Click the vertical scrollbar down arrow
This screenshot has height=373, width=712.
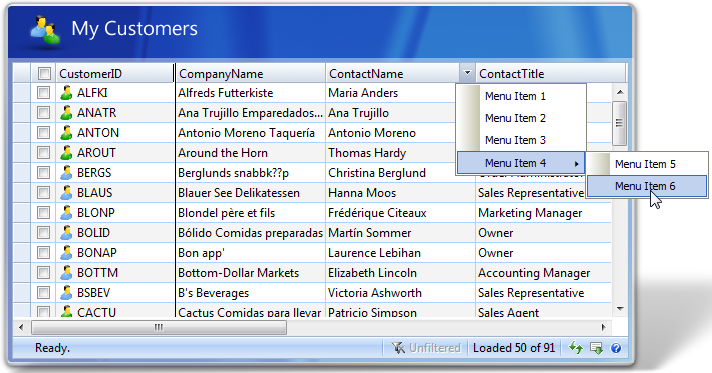tap(620, 309)
